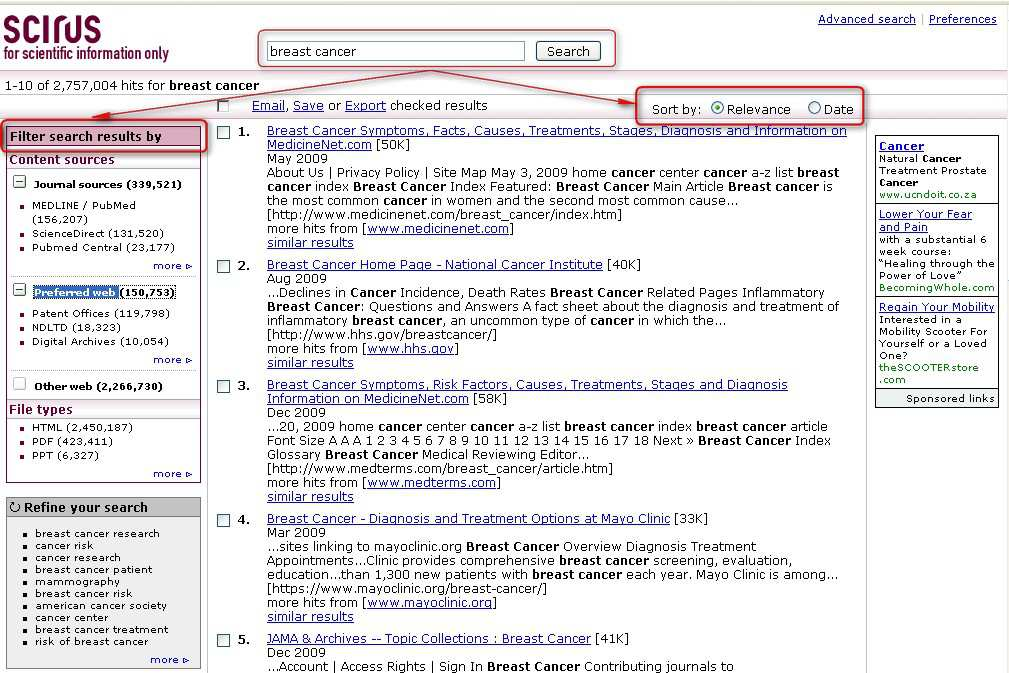Click the Export checked results link
Viewport: 1009px width, 673px height.
[366, 106]
